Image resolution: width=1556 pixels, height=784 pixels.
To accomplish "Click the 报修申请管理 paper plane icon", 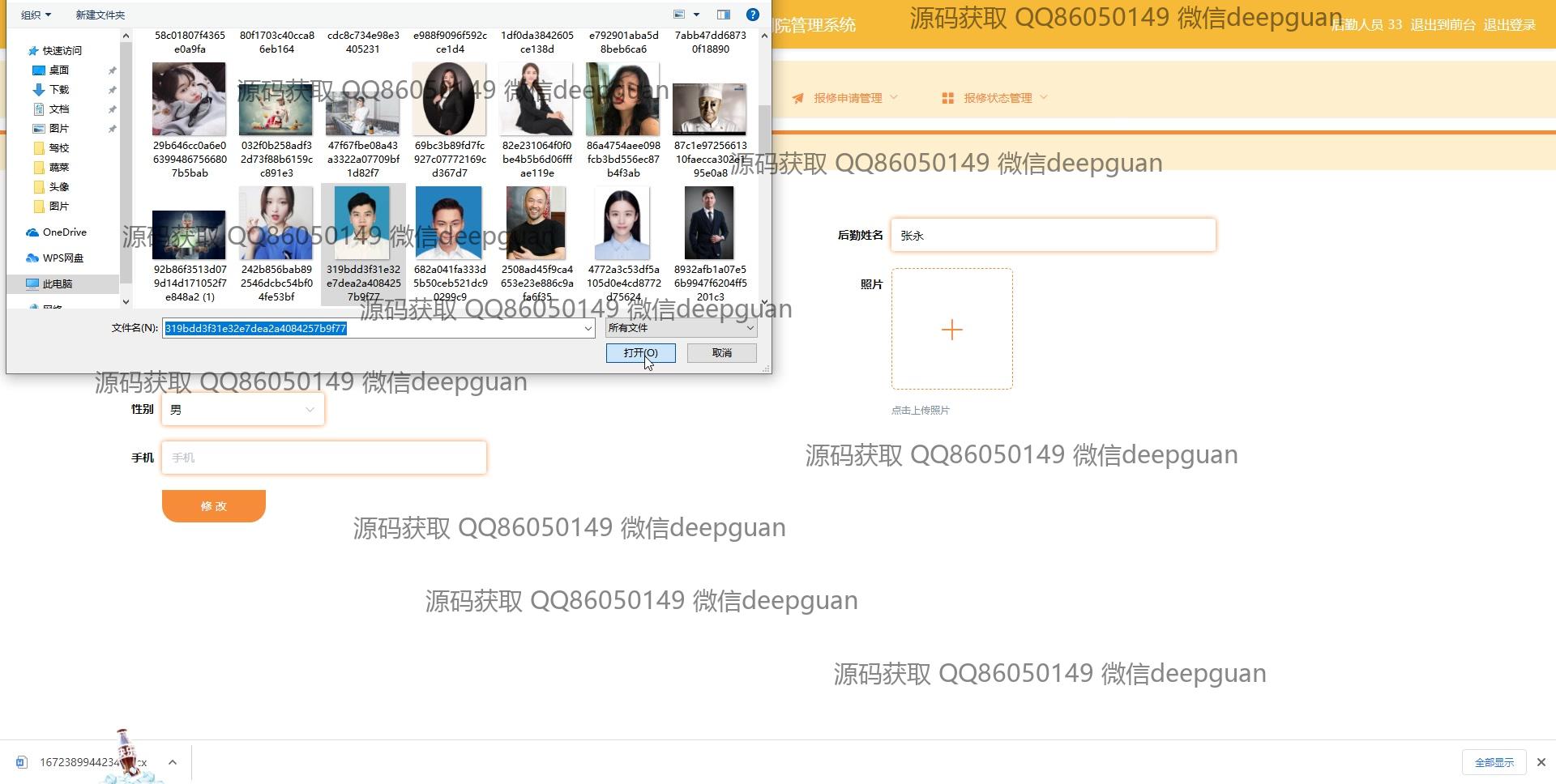I will click(798, 98).
